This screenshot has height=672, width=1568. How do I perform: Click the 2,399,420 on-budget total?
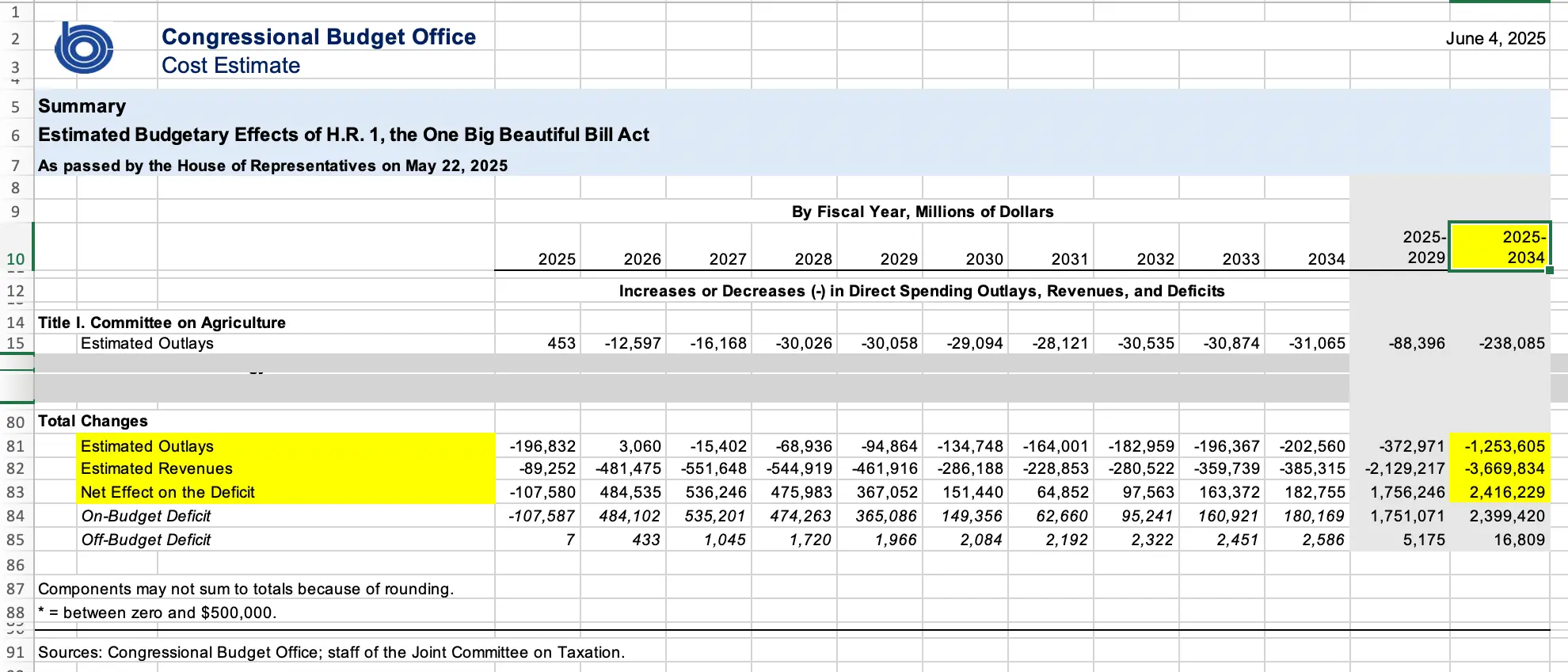1507,516
